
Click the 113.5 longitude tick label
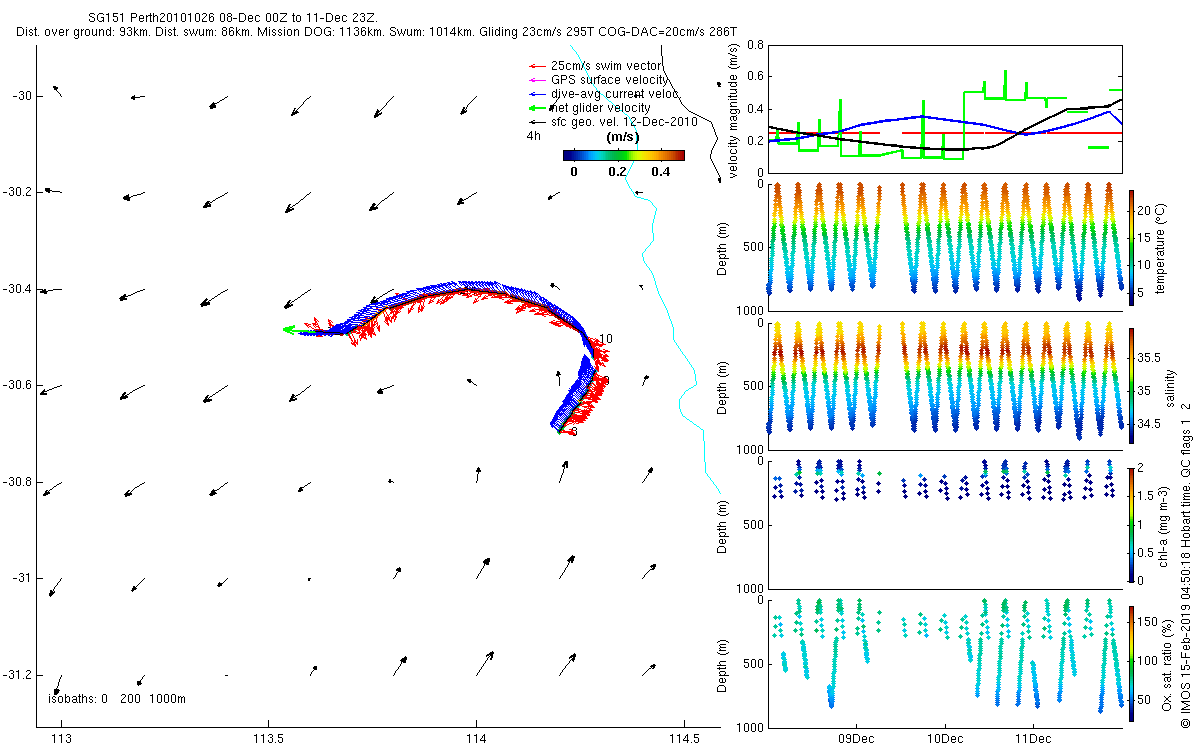268,739
